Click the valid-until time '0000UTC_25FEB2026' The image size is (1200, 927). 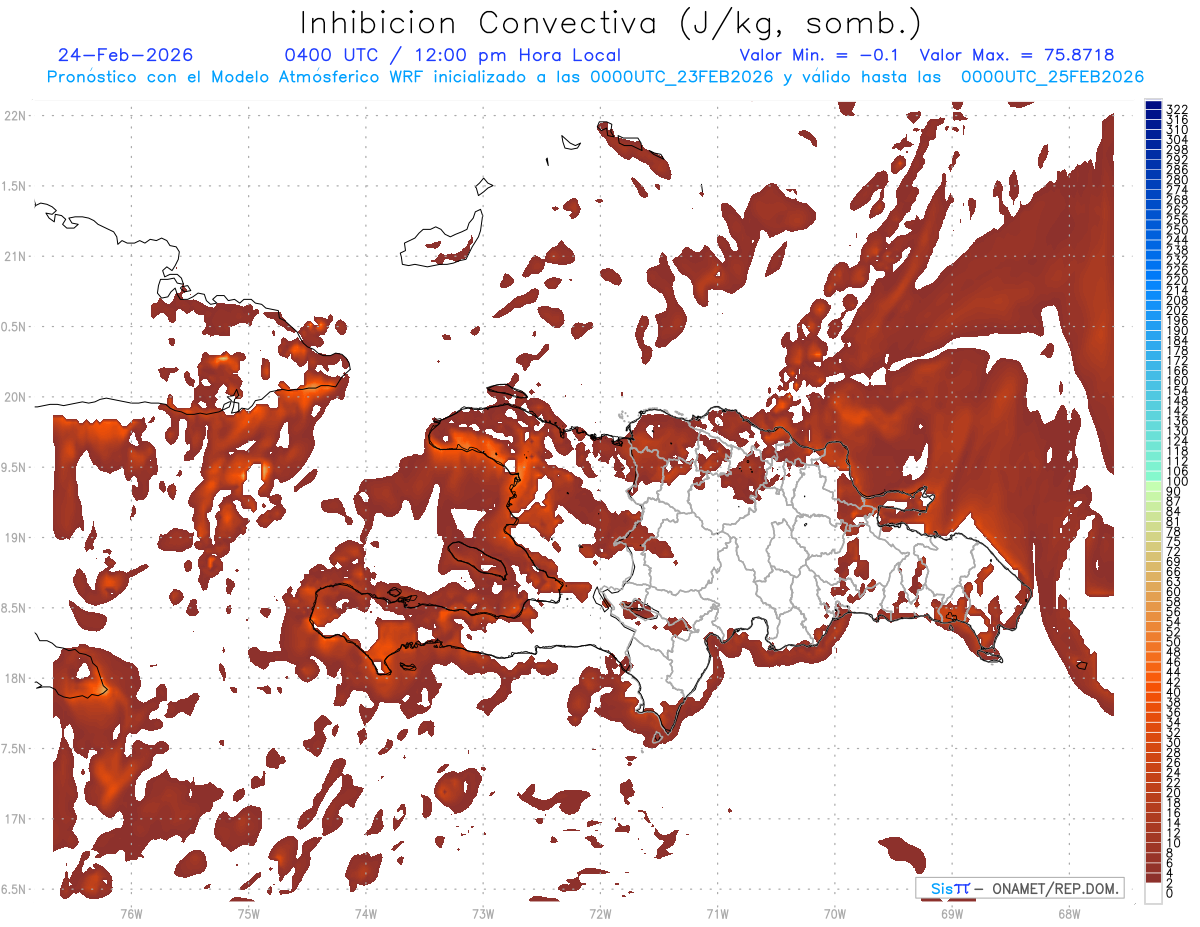coord(1052,77)
